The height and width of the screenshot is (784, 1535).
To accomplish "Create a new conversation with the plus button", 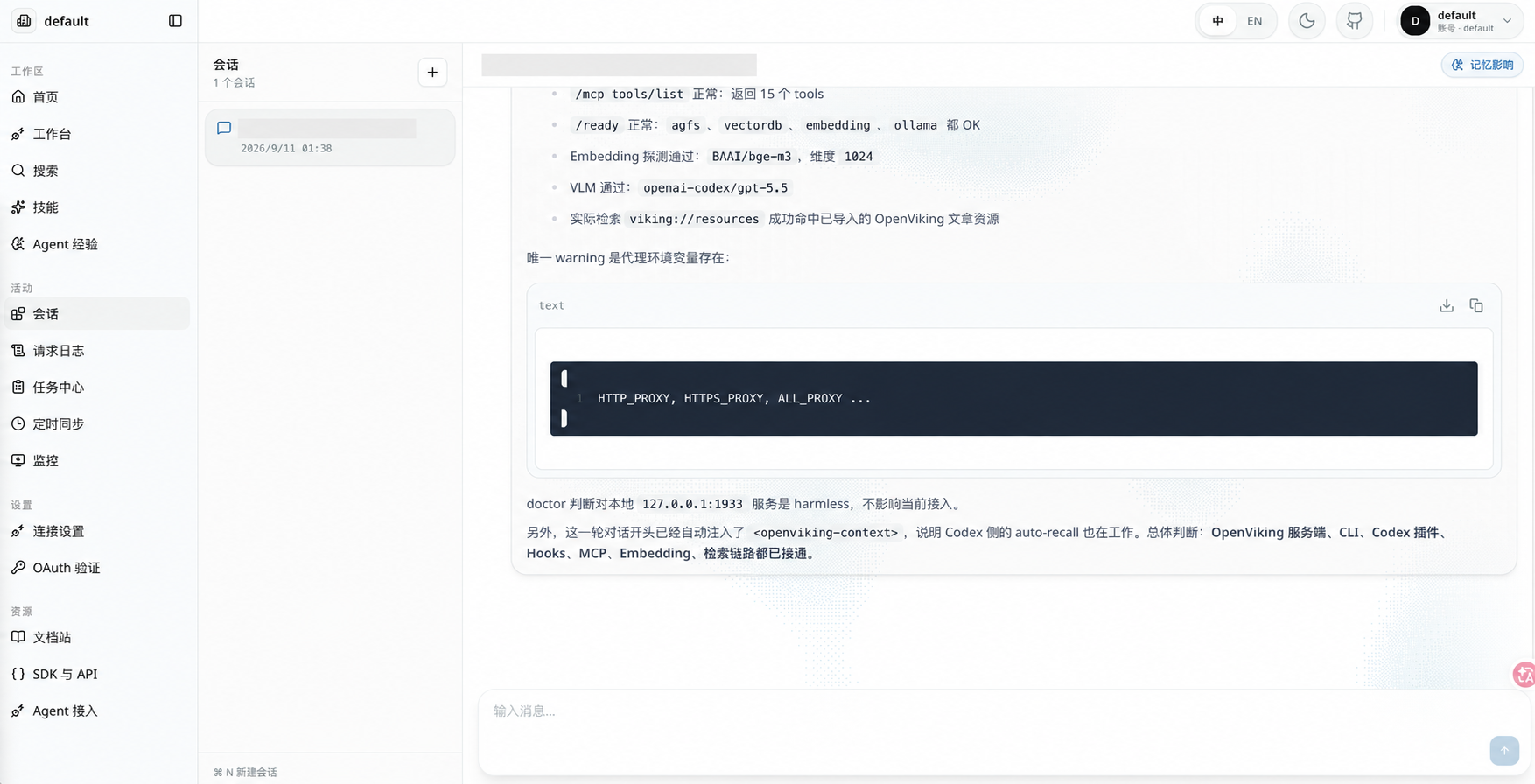I will click(x=432, y=73).
